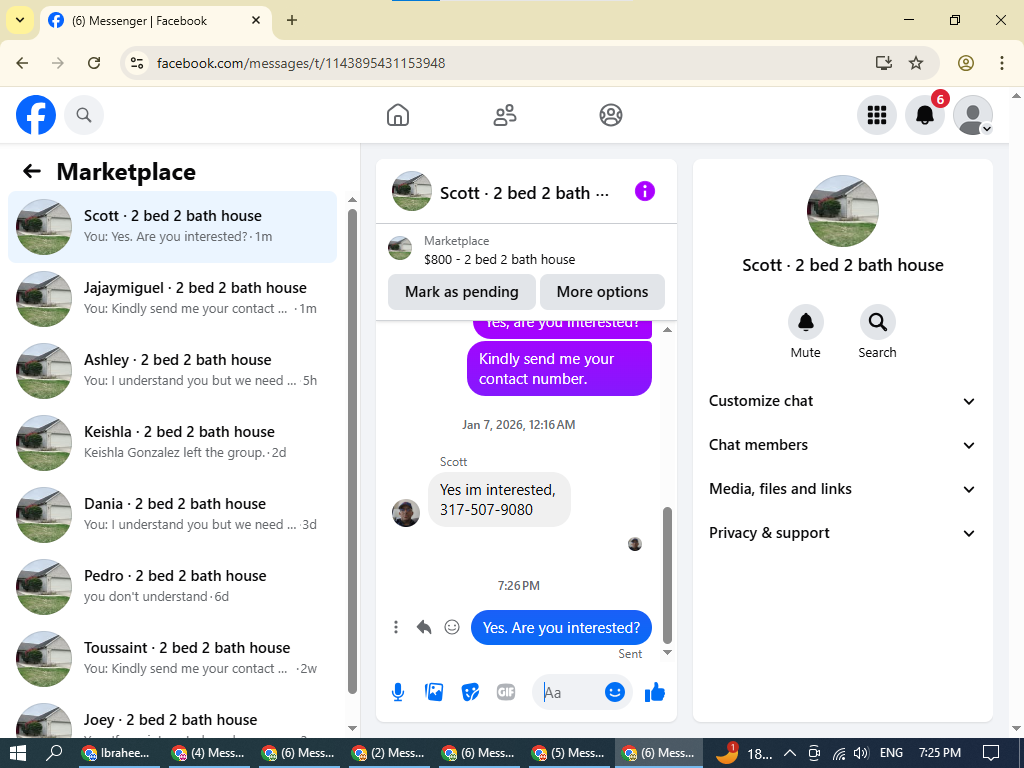
Task: Choose a sticker with the sticker icon
Action: click(x=470, y=692)
